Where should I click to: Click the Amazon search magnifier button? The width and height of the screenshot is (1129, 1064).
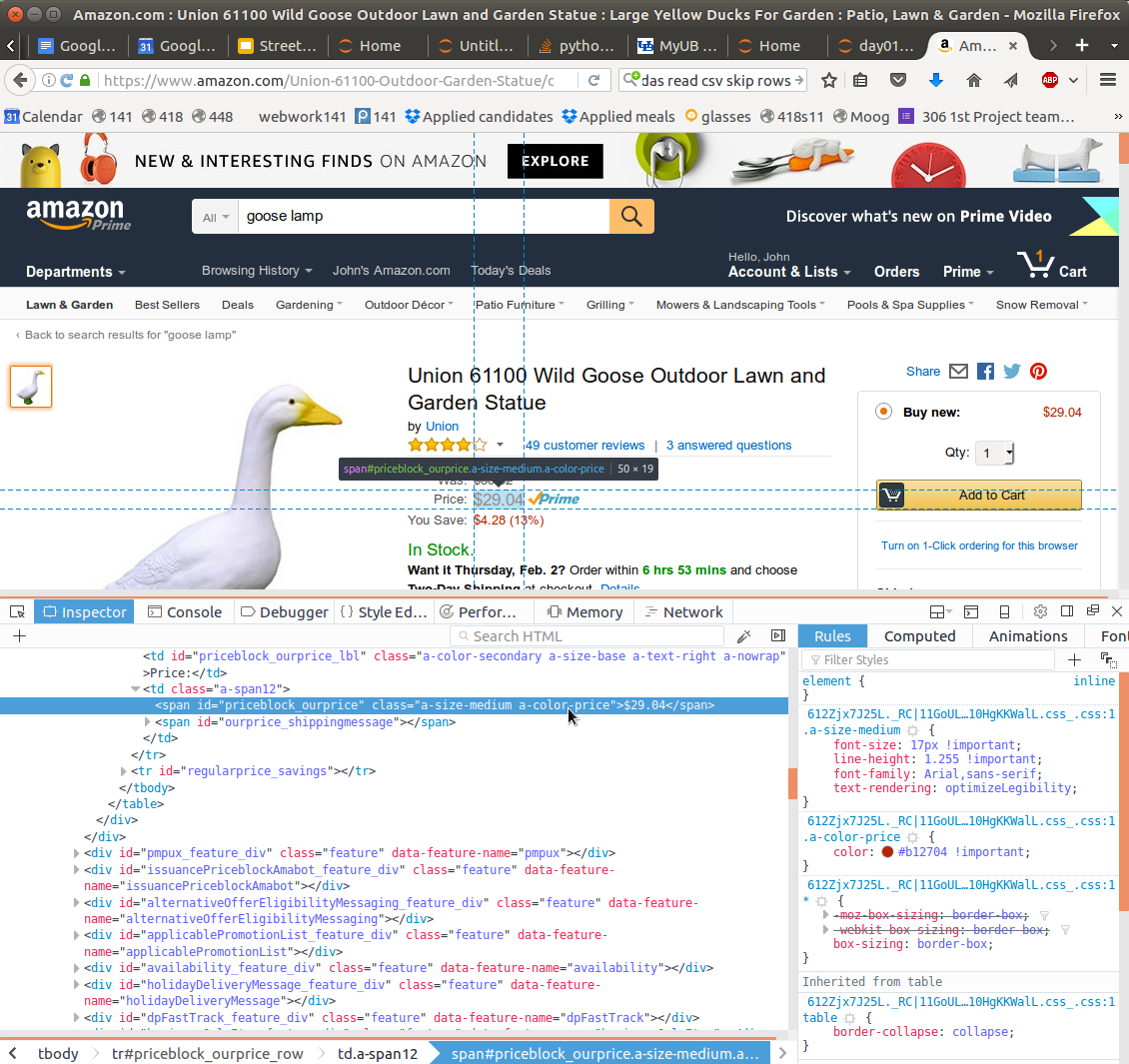[631, 217]
